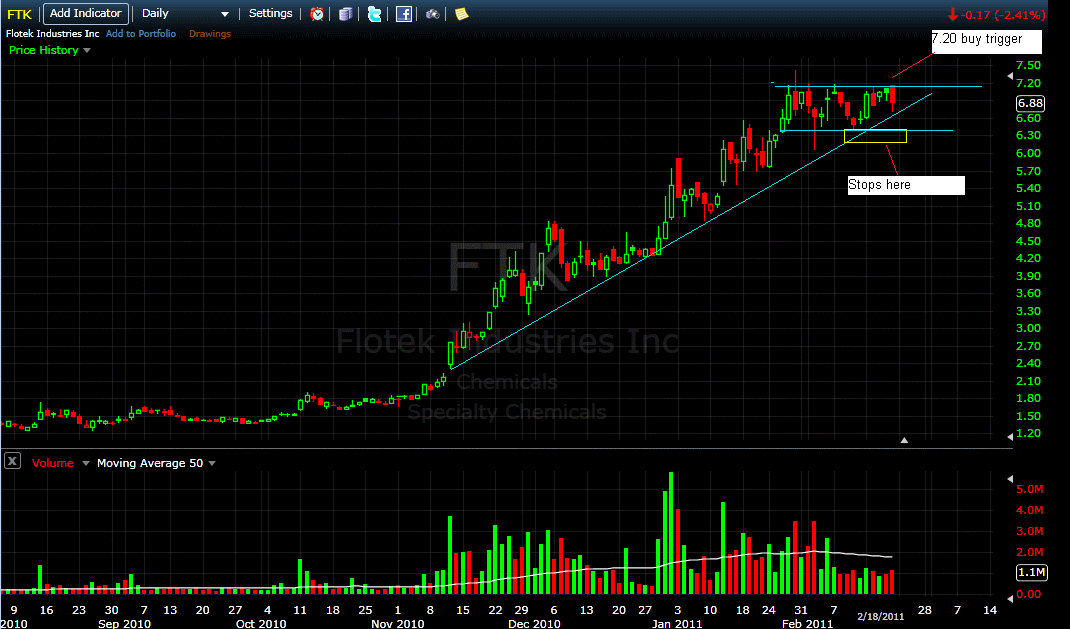Screen dimensions: 1070x629
Task: Click the Feb 2011 date axis label
Action: coord(807,624)
